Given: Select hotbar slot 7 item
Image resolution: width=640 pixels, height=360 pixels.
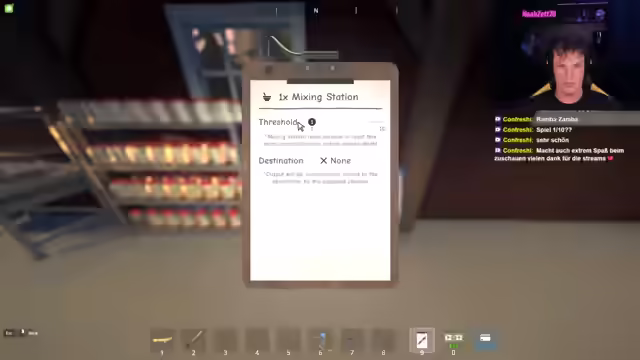Looking at the screenshot, I should click(x=352, y=340).
